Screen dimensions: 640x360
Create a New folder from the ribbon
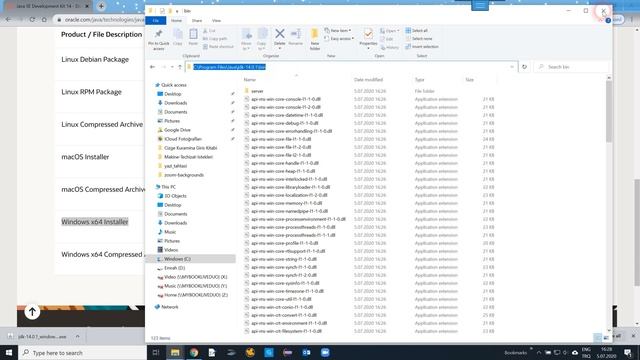coord(315,40)
